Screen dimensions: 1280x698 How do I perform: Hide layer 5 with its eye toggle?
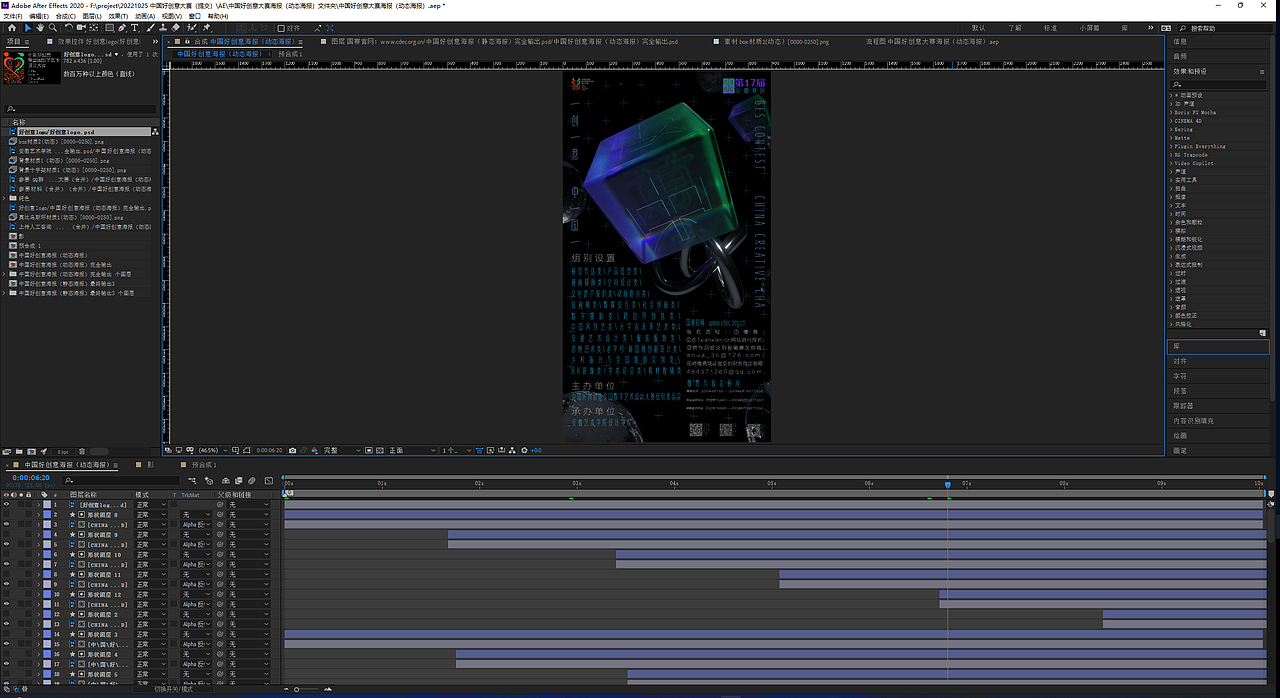(x=7, y=545)
